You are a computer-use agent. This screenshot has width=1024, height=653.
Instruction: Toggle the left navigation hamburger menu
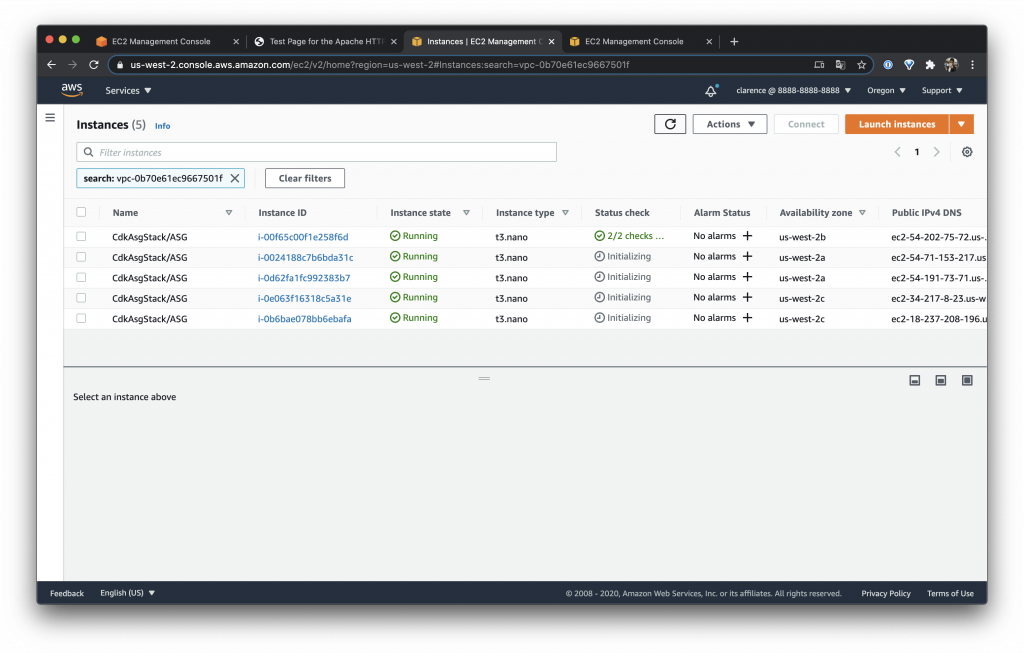[x=50, y=118]
